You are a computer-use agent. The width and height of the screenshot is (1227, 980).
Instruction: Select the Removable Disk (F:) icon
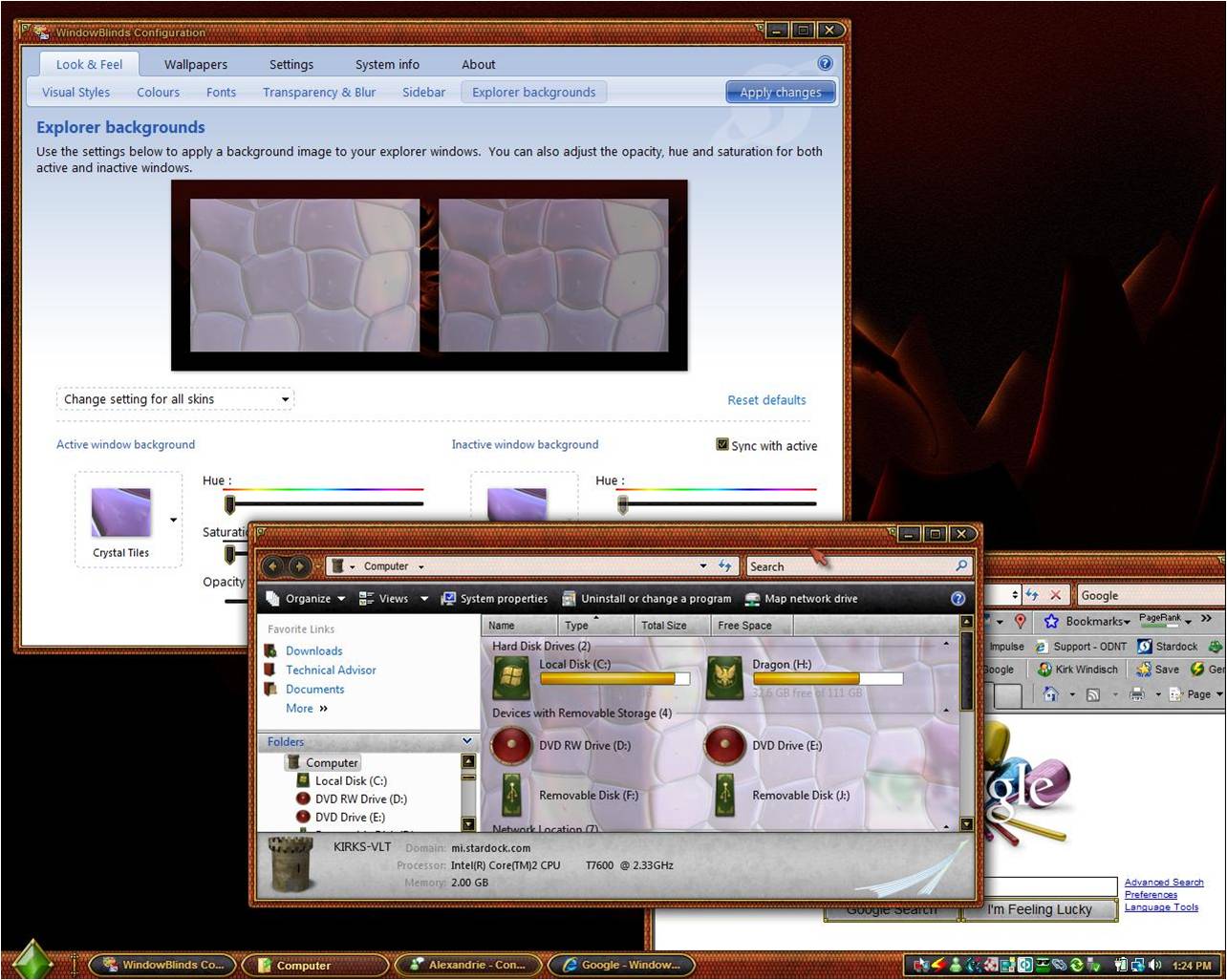click(x=512, y=795)
